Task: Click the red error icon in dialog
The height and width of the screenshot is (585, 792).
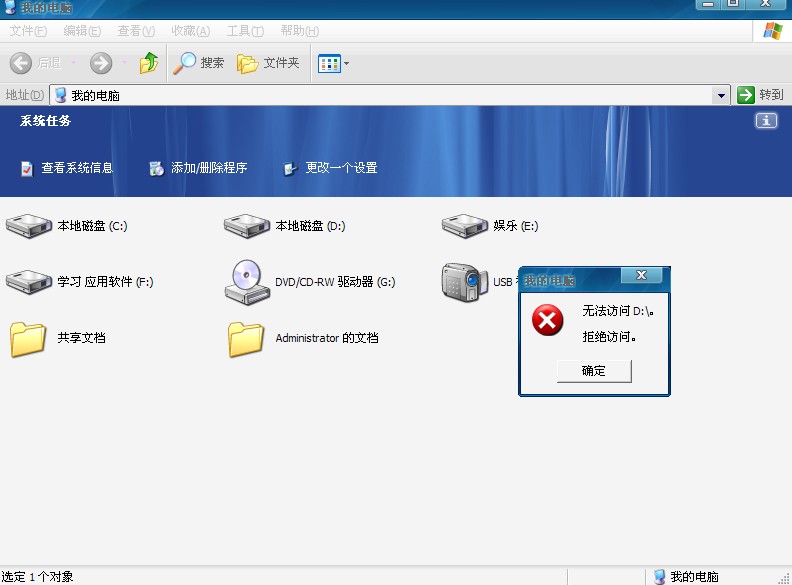Action: (x=548, y=320)
